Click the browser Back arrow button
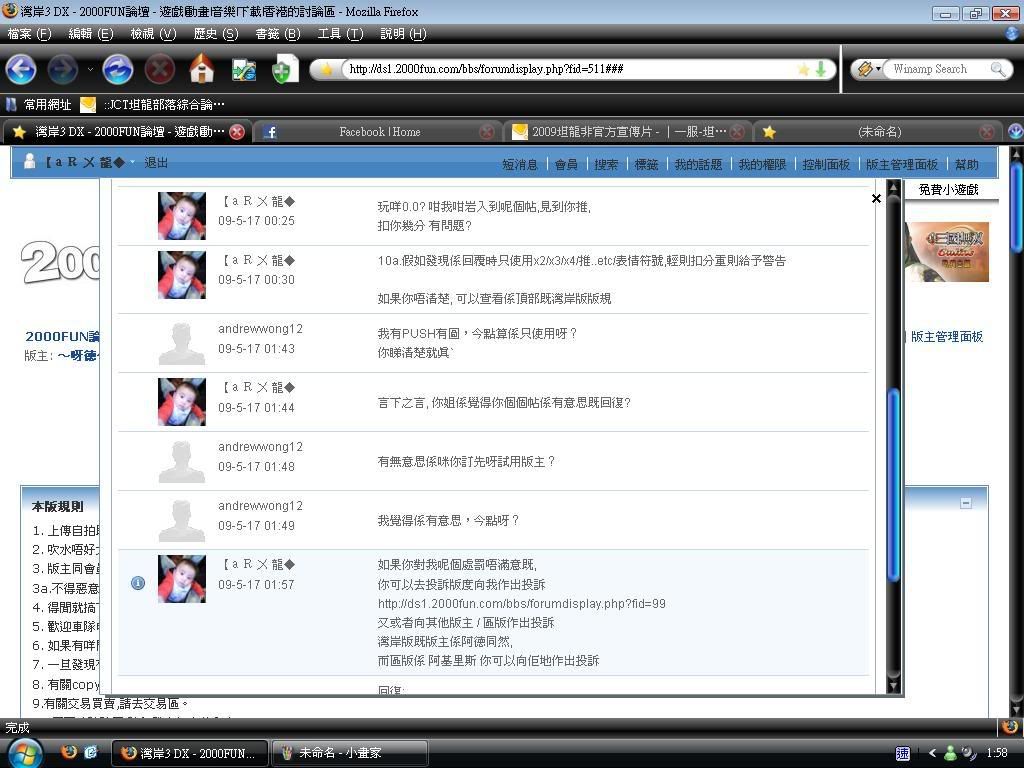 click(x=21, y=69)
